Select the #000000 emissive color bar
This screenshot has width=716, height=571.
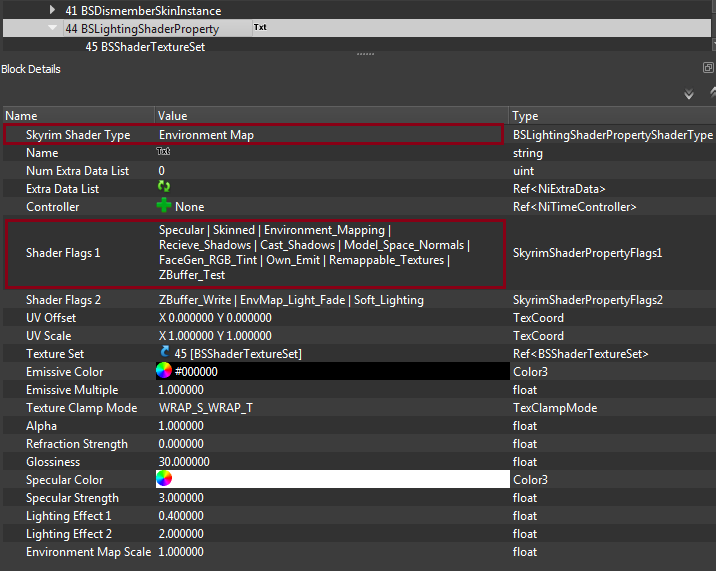click(332, 371)
